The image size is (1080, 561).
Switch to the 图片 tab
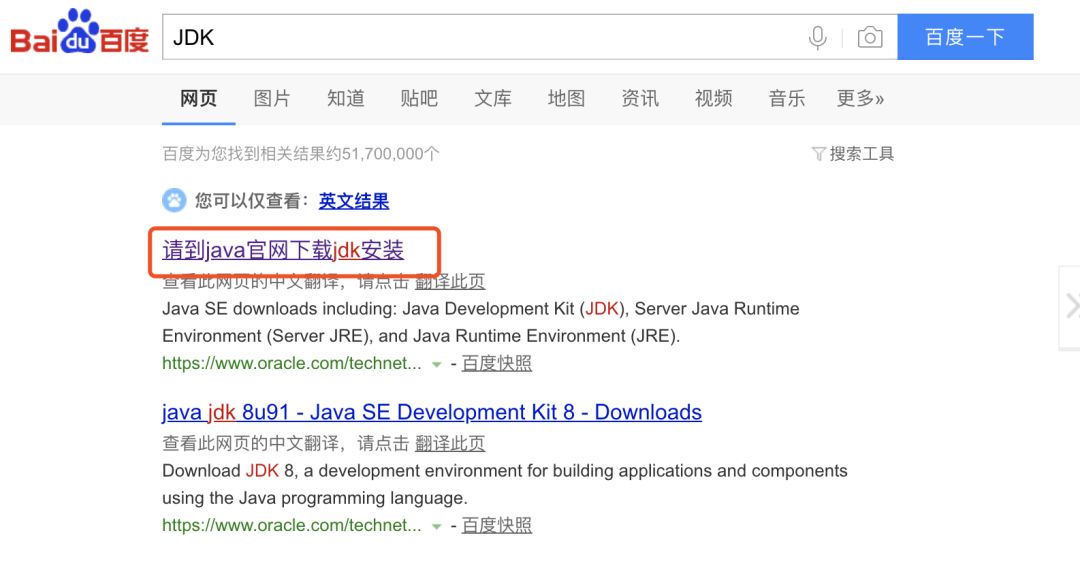tap(272, 99)
